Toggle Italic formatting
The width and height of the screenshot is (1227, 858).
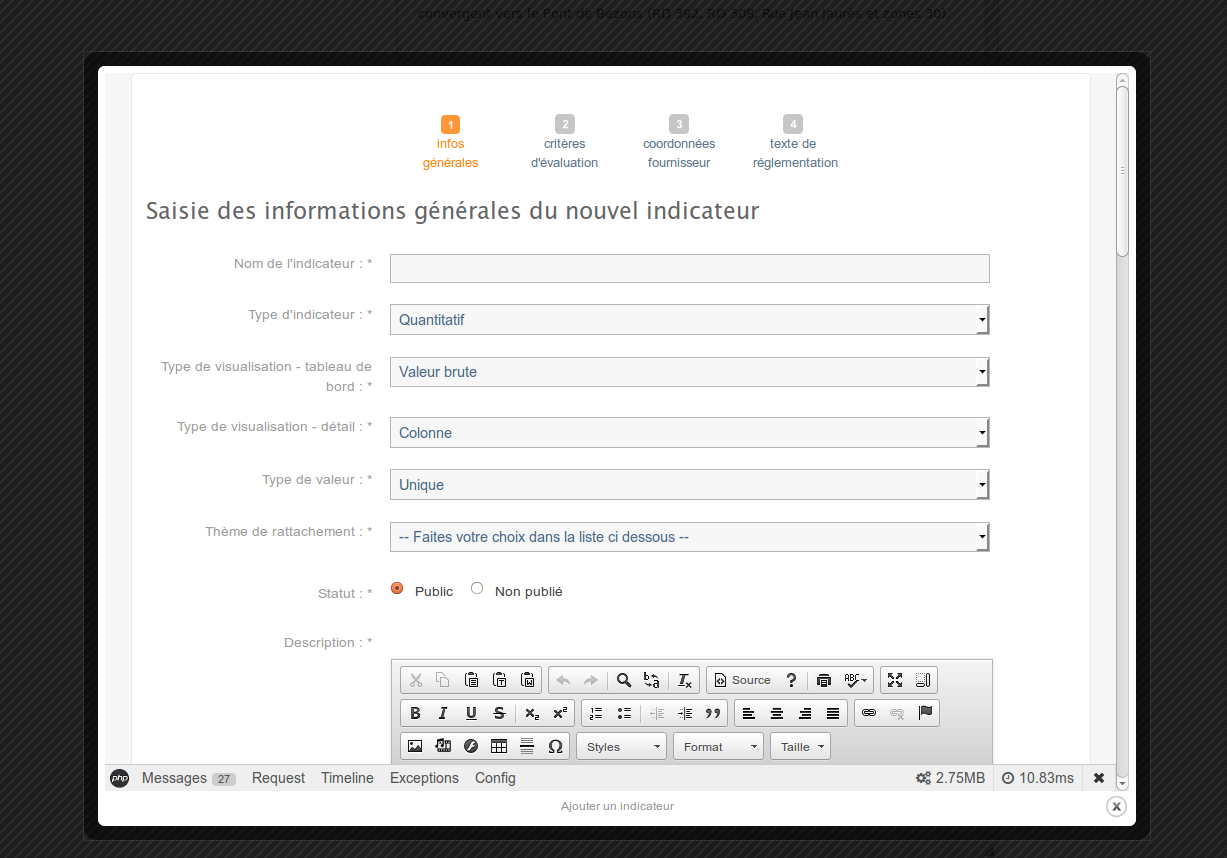tap(443, 713)
